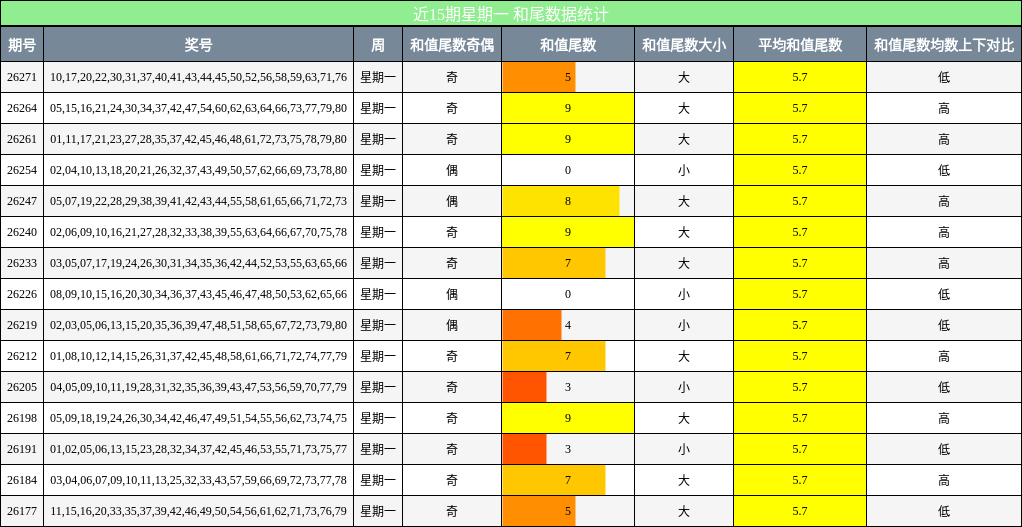The width and height of the screenshot is (1022, 527).
Task: Select period number 26247
Action: (22, 201)
